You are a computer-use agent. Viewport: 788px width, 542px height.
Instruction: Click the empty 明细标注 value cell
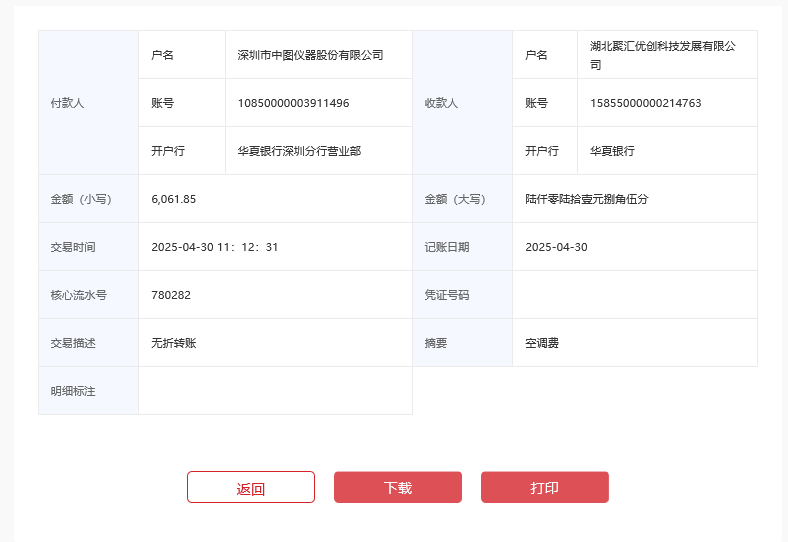(x=275, y=391)
